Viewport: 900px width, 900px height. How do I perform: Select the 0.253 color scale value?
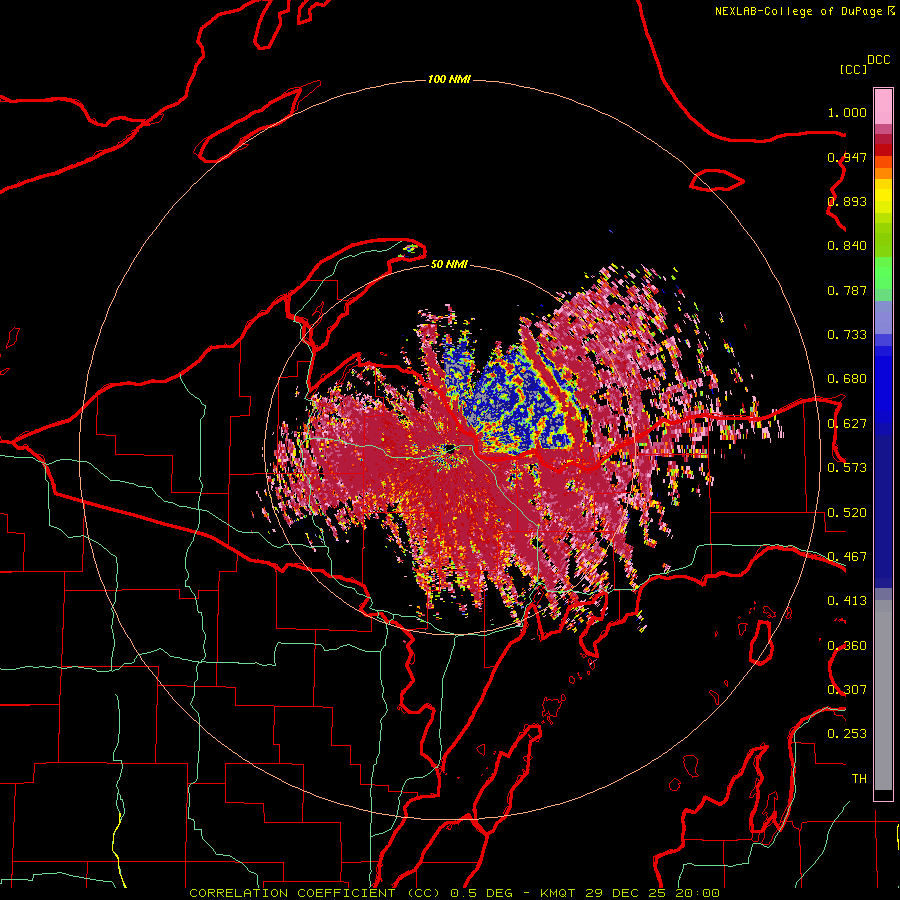click(x=847, y=734)
